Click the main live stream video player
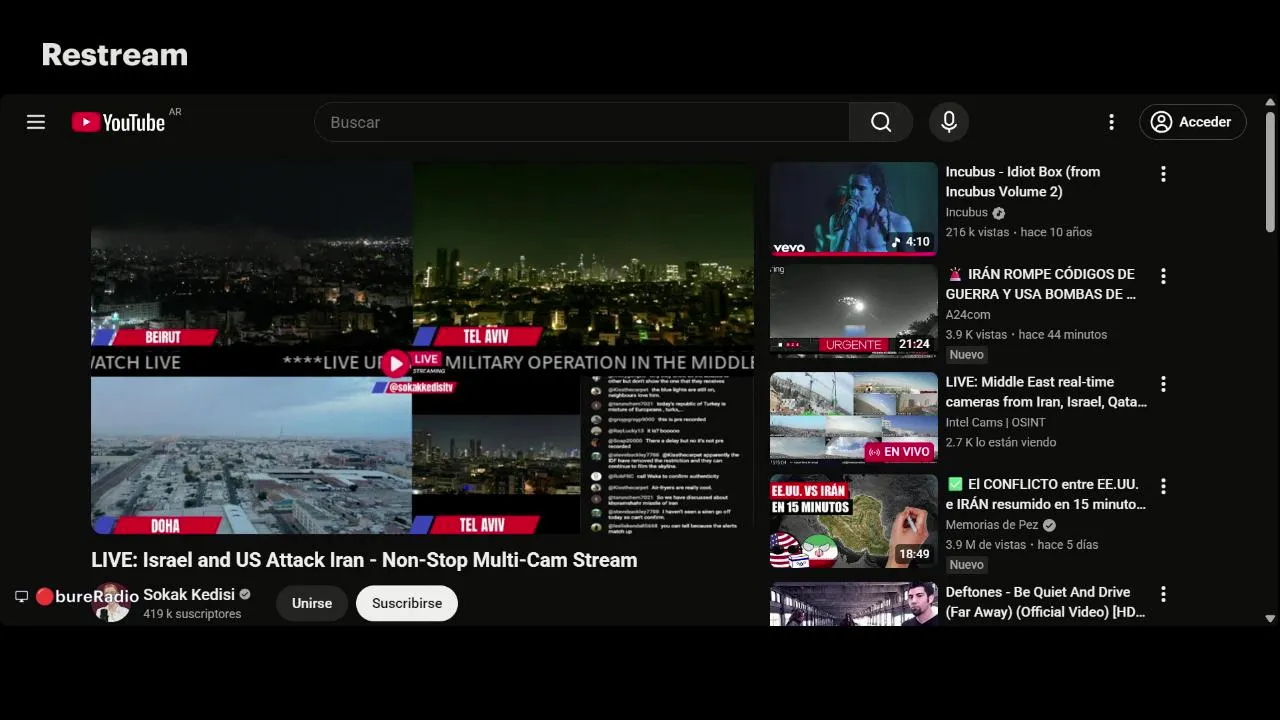Screen dimensions: 1280x720 (x=422, y=348)
